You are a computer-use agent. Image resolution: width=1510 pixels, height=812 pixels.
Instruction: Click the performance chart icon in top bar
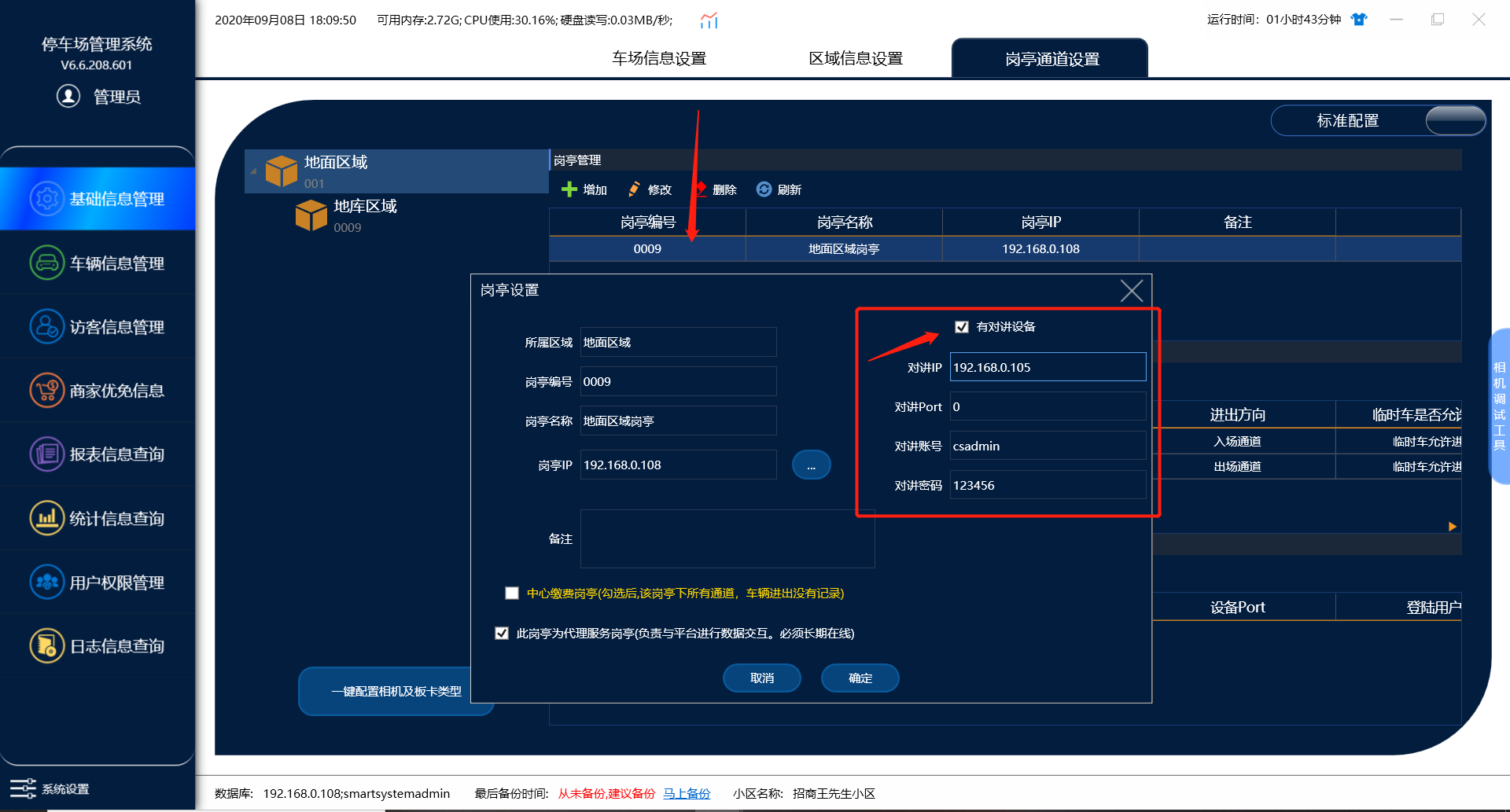[709, 20]
